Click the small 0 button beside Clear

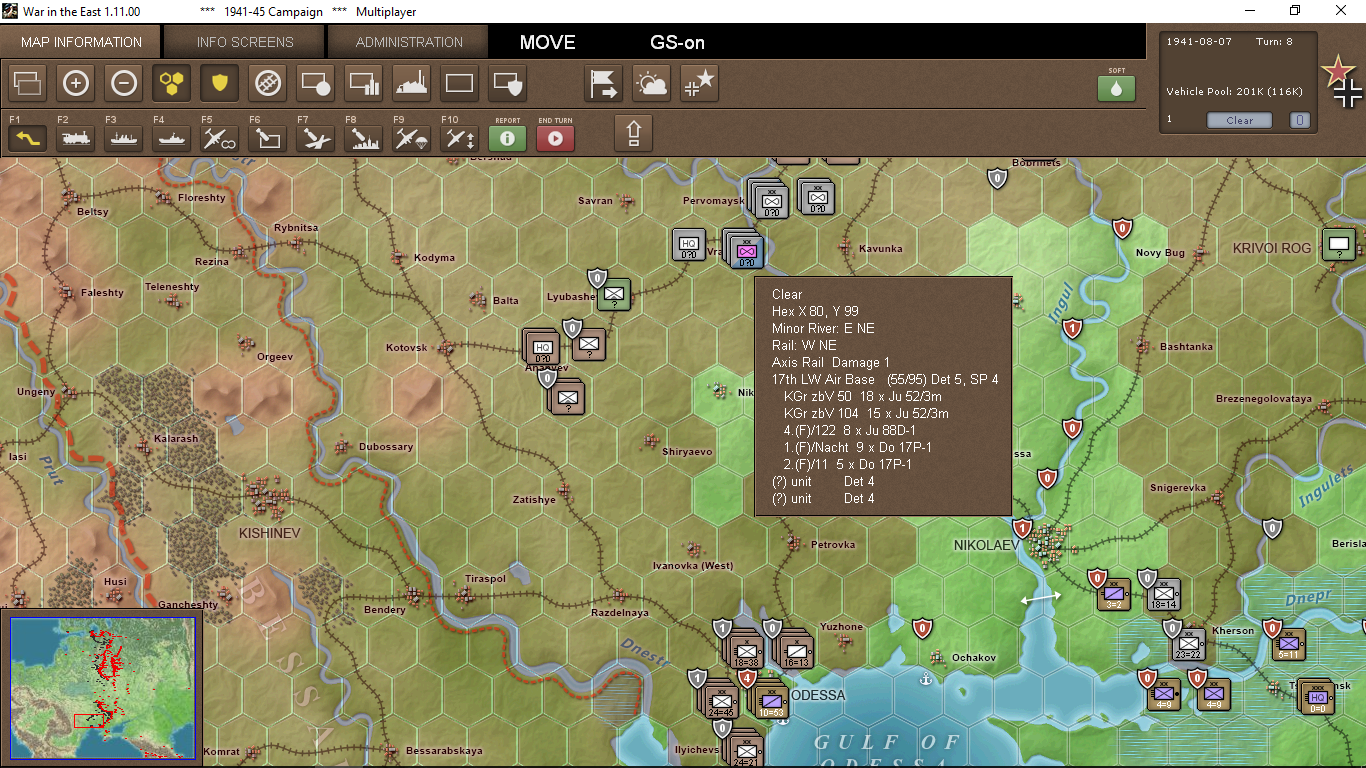pos(1299,120)
